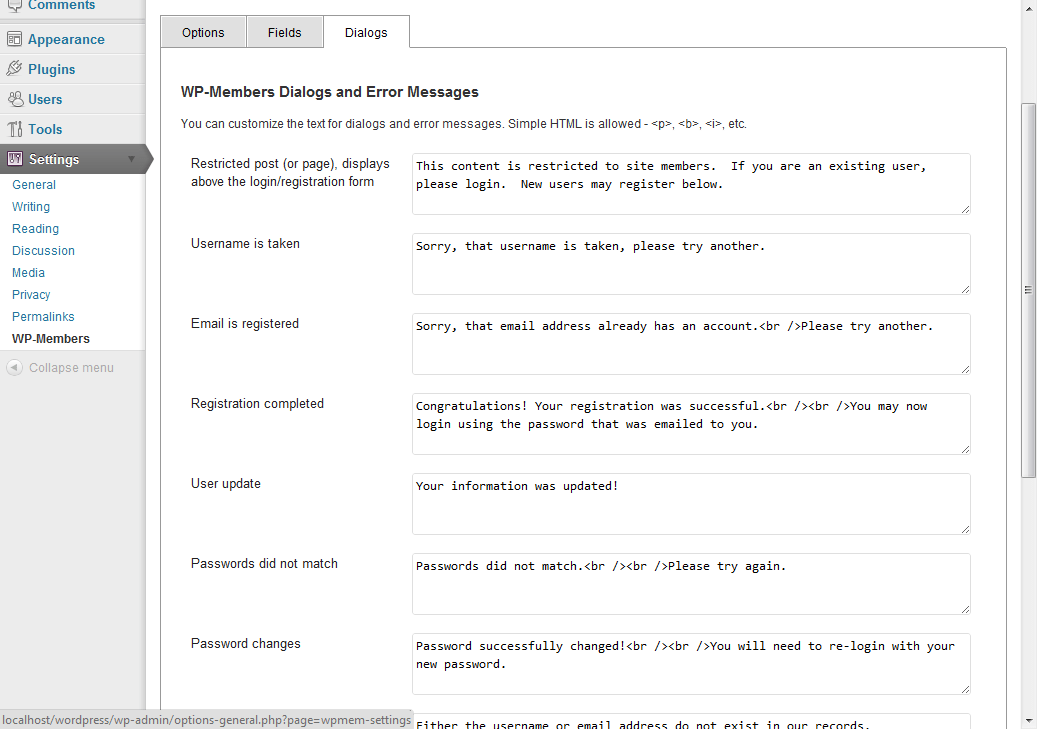The image size is (1037, 729).
Task: Click the 'Email is registered' label
Action: coord(245,323)
